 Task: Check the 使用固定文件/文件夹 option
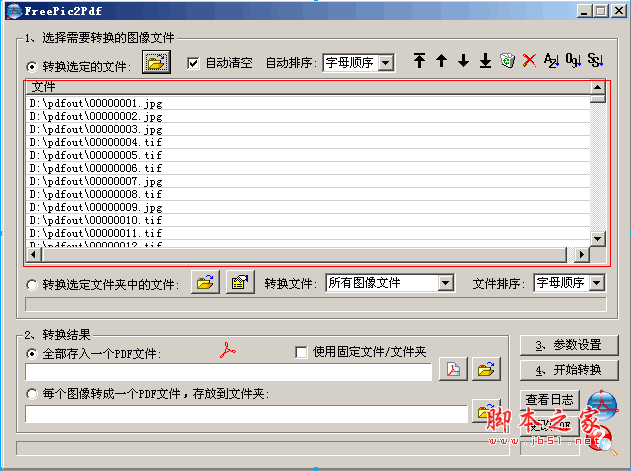point(301,352)
